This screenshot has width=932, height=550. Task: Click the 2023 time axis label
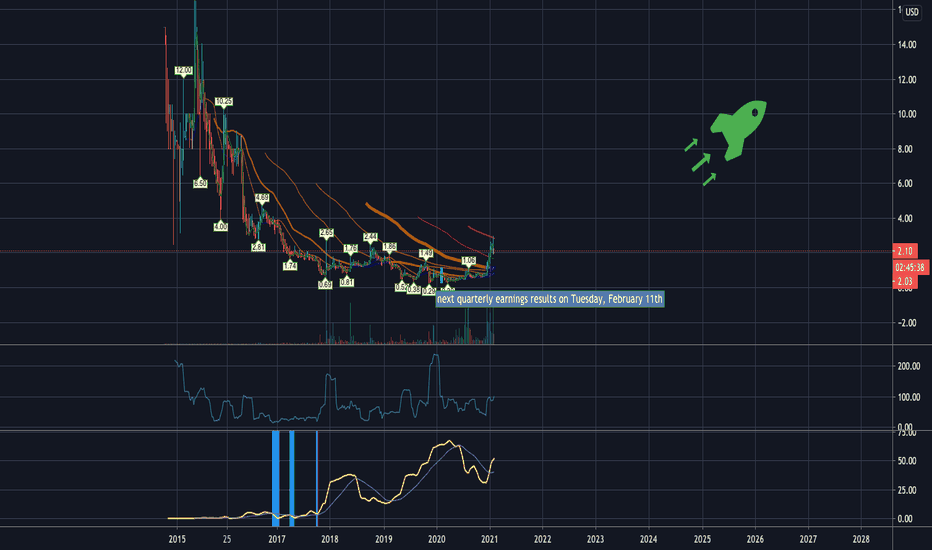[596, 539]
